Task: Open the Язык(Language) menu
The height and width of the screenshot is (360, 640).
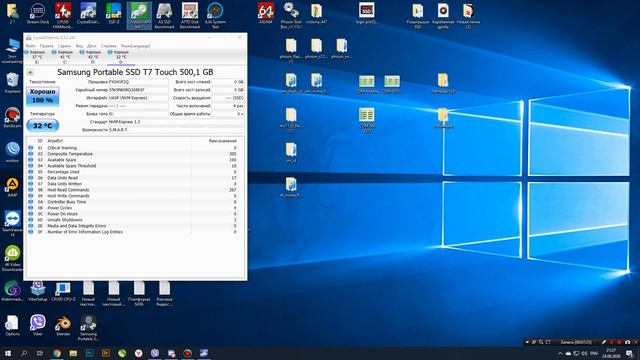Action: (x=136, y=46)
